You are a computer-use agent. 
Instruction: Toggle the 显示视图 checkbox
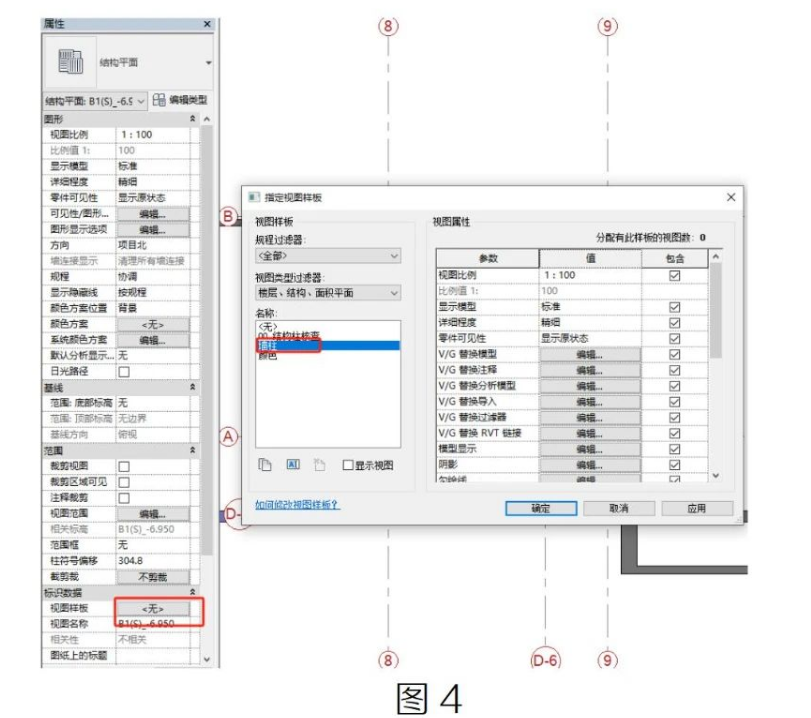pos(348,465)
